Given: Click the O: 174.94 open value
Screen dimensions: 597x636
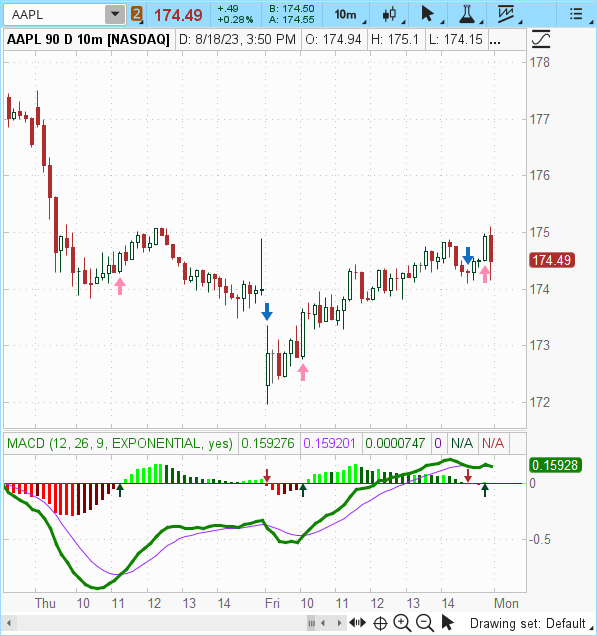Looking at the screenshot, I should [333, 39].
